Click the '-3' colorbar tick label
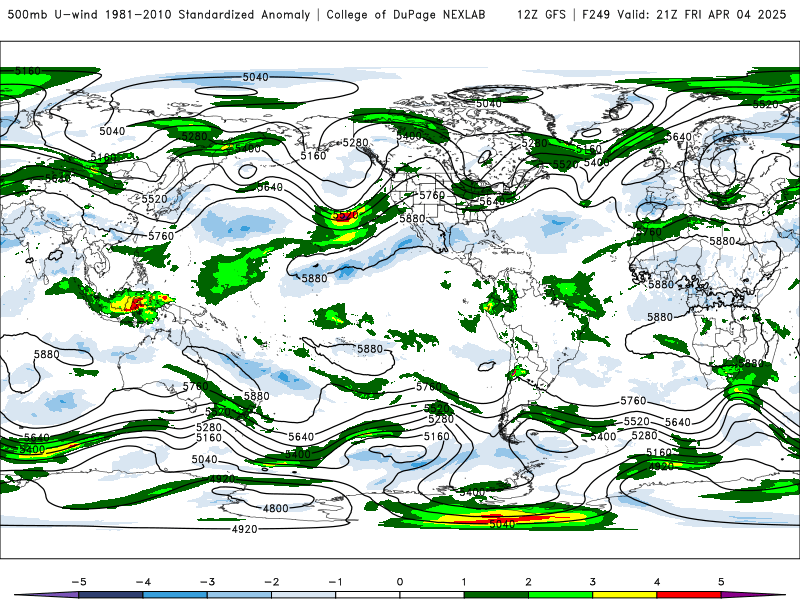The image size is (800, 600). (207, 582)
